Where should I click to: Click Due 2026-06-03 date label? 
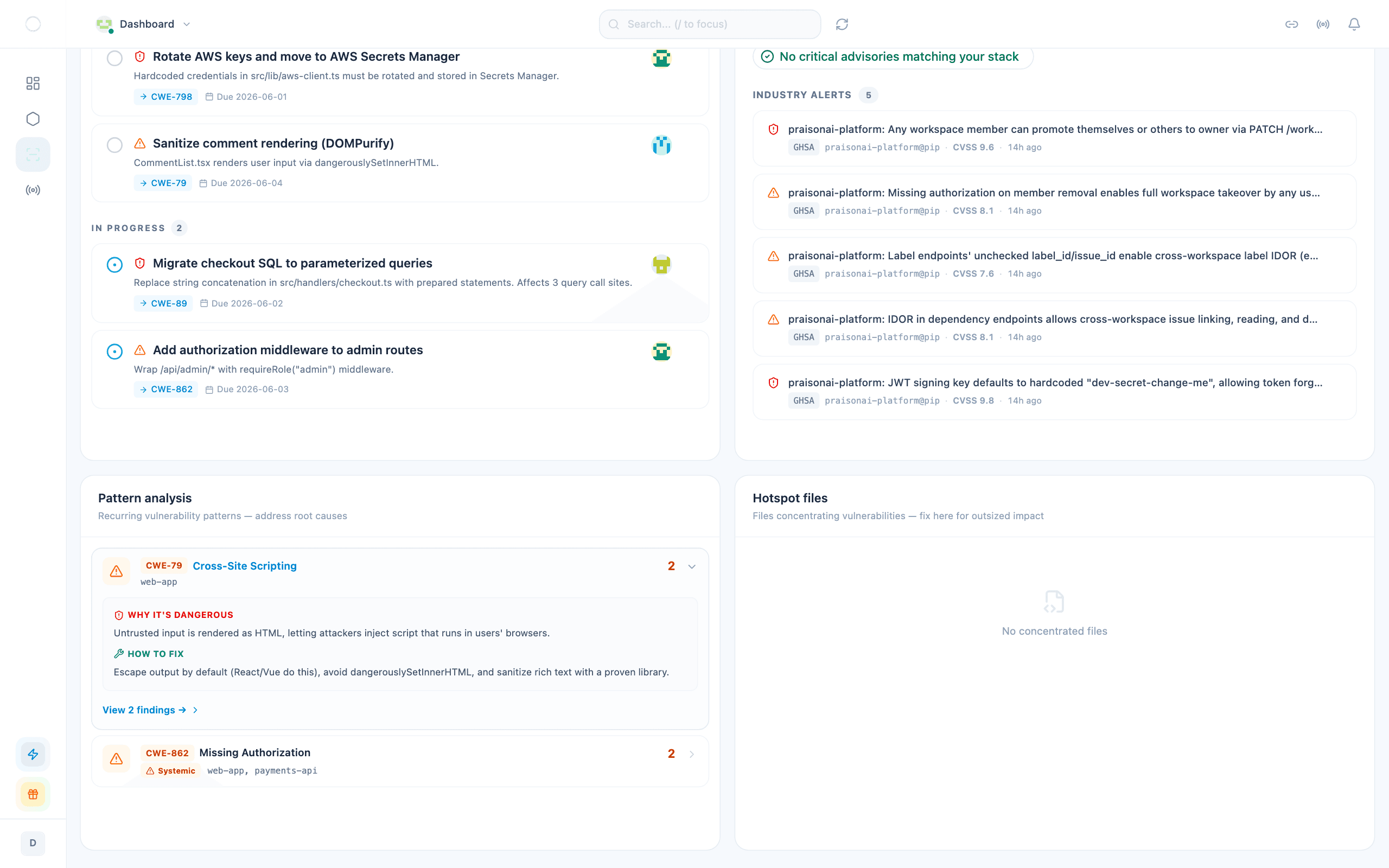coord(247,389)
